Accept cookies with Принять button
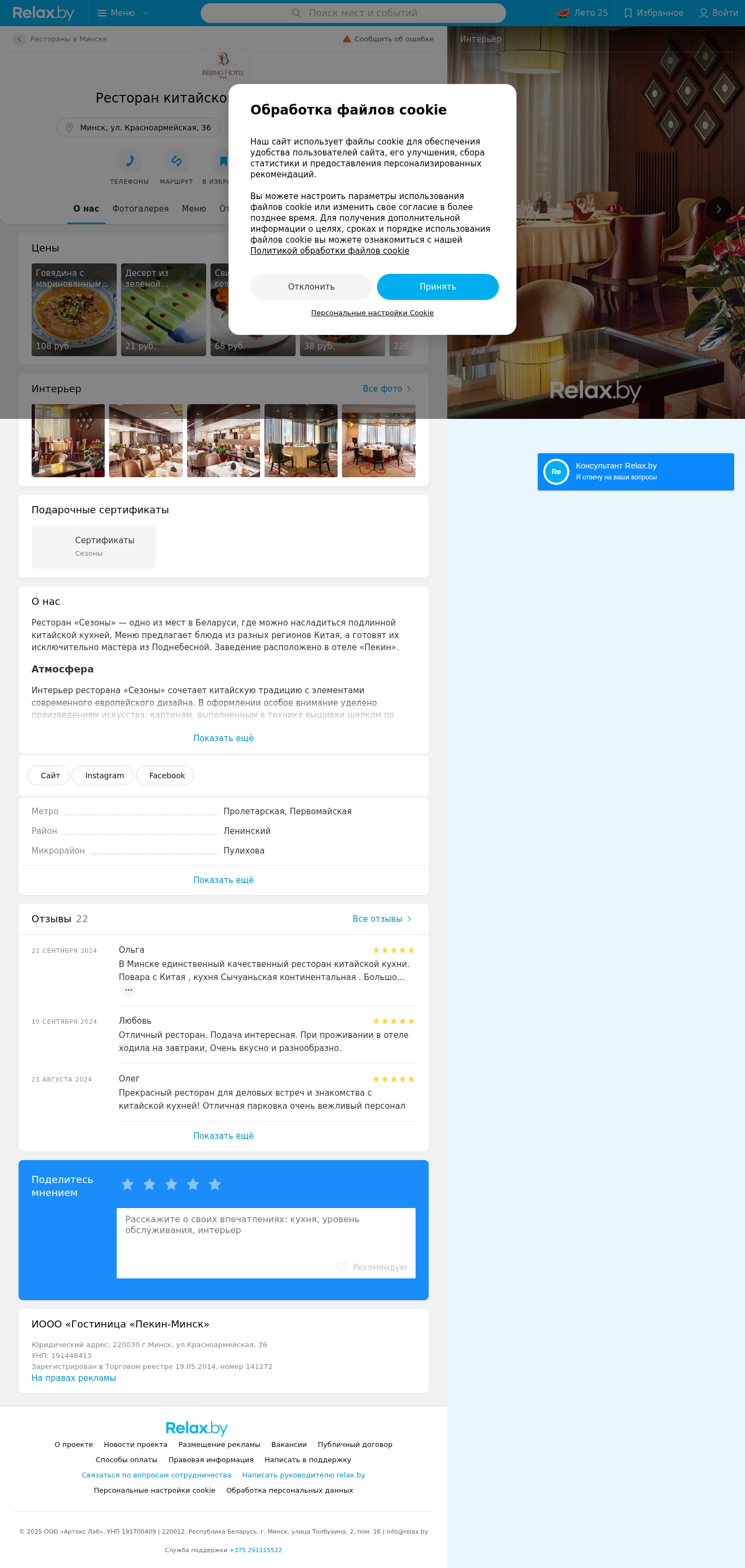 coord(437,287)
